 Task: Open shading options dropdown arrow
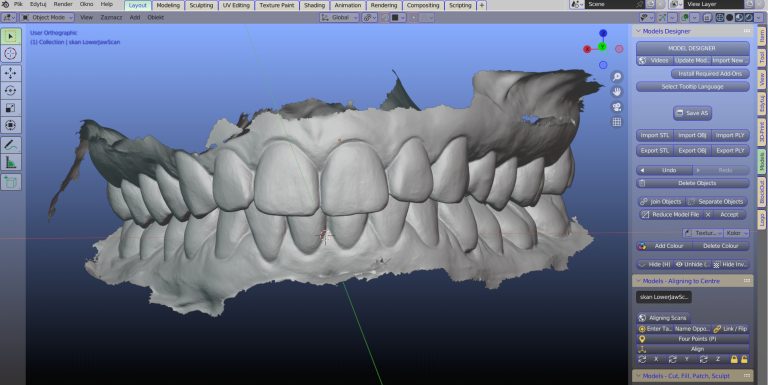[x=758, y=17]
